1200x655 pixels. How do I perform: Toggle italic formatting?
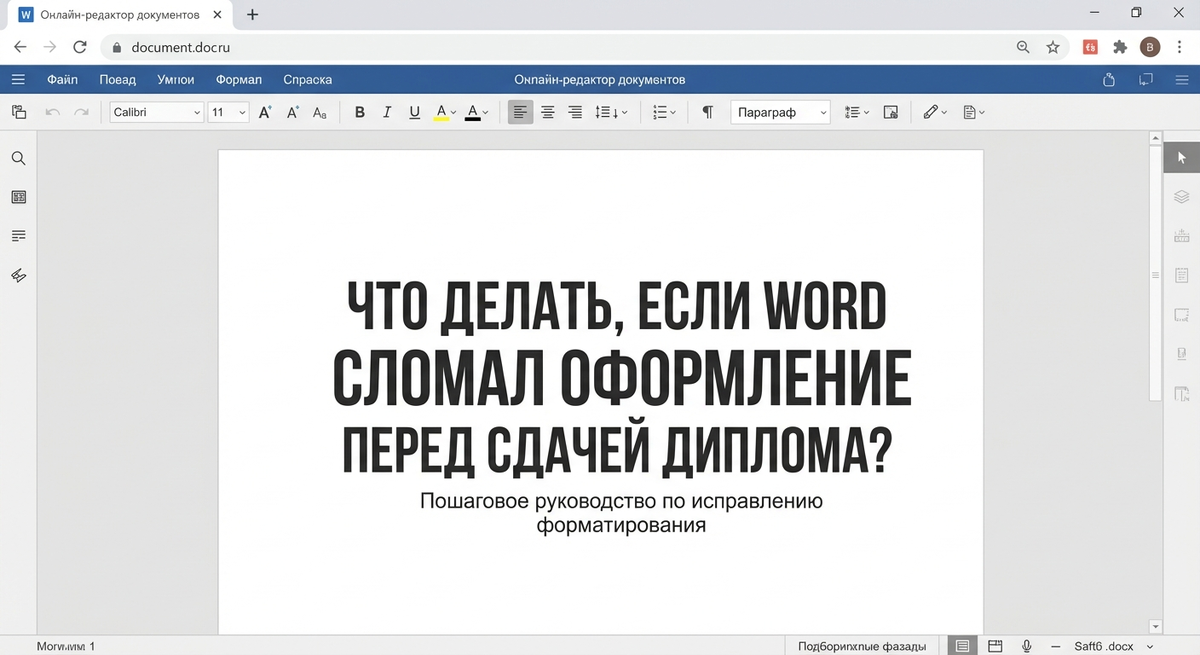coord(387,113)
